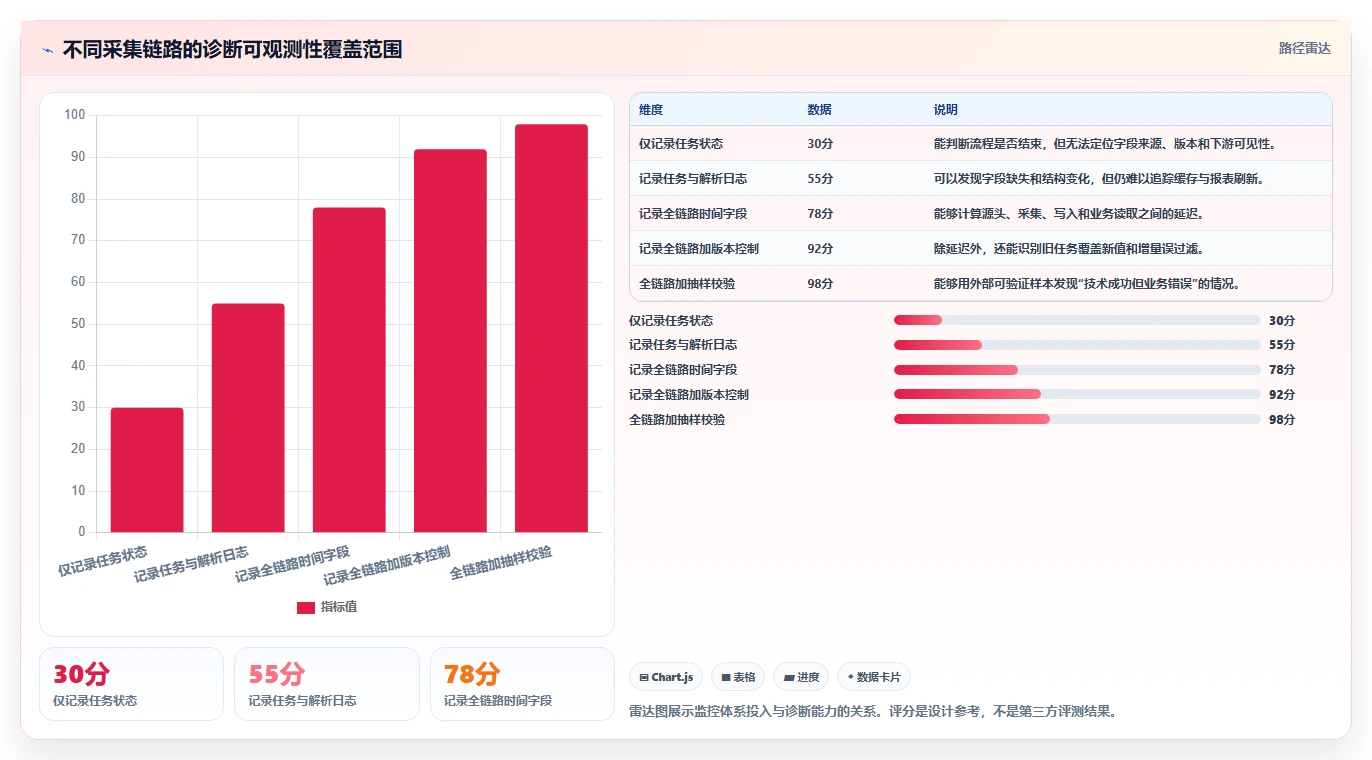Click the 进度 tag chip

pos(801,677)
